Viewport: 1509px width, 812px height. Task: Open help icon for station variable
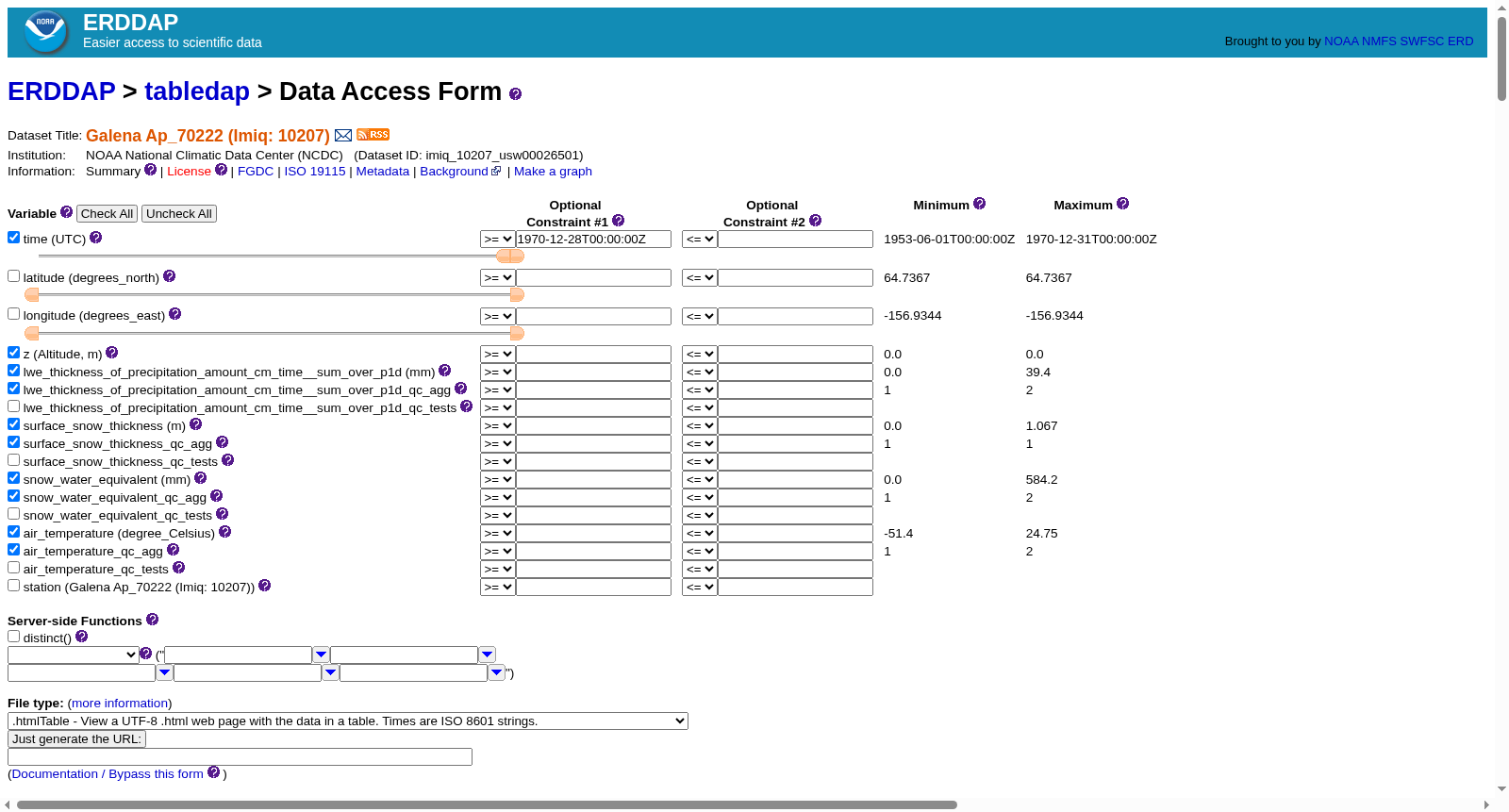click(264, 586)
